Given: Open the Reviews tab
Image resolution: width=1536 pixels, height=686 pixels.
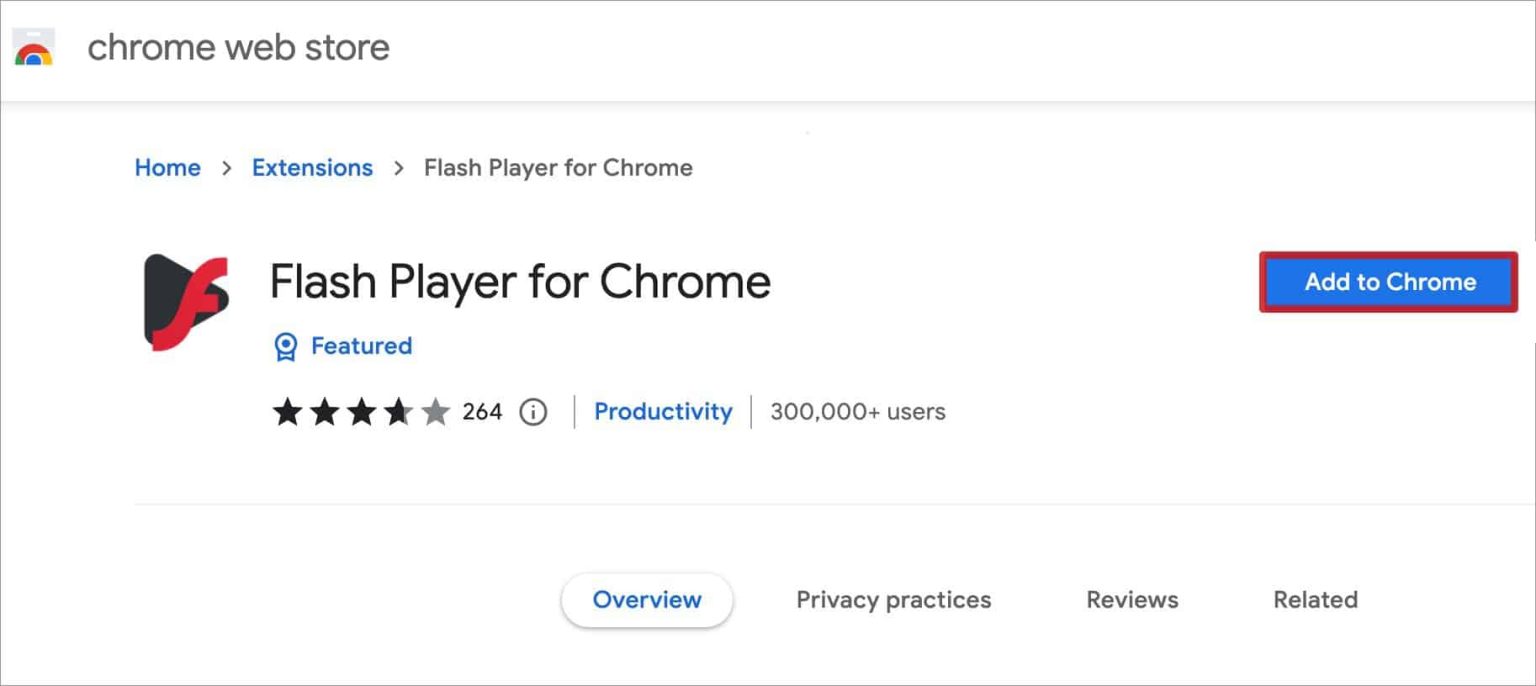Looking at the screenshot, I should pyautogui.click(x=1131, y=600).
